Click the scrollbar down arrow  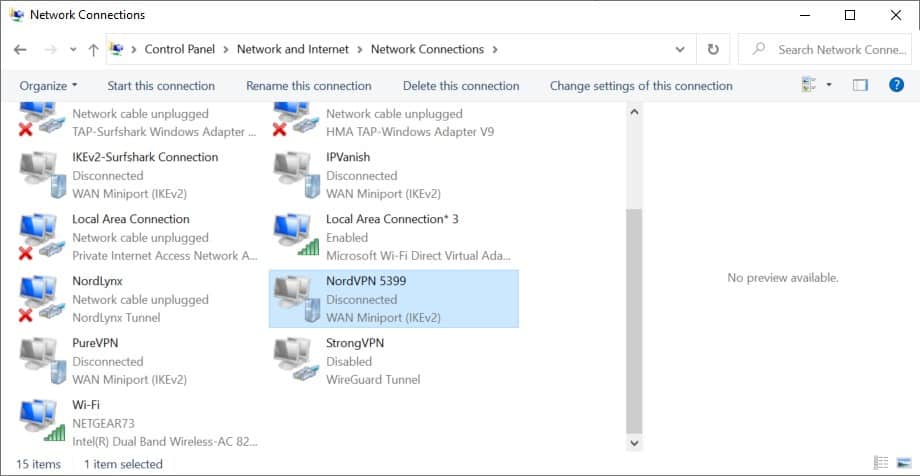click(634, 442)
